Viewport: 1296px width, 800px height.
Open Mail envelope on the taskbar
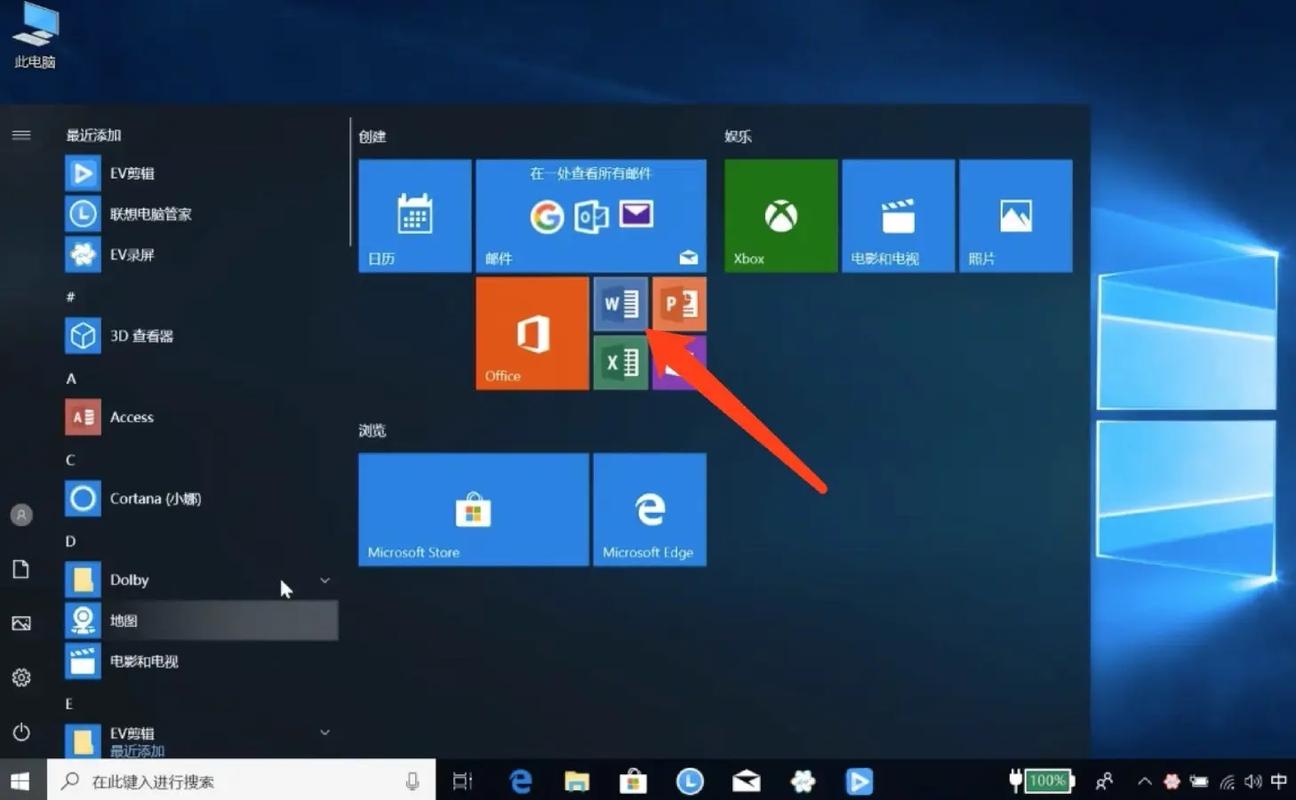click(746, 781)
